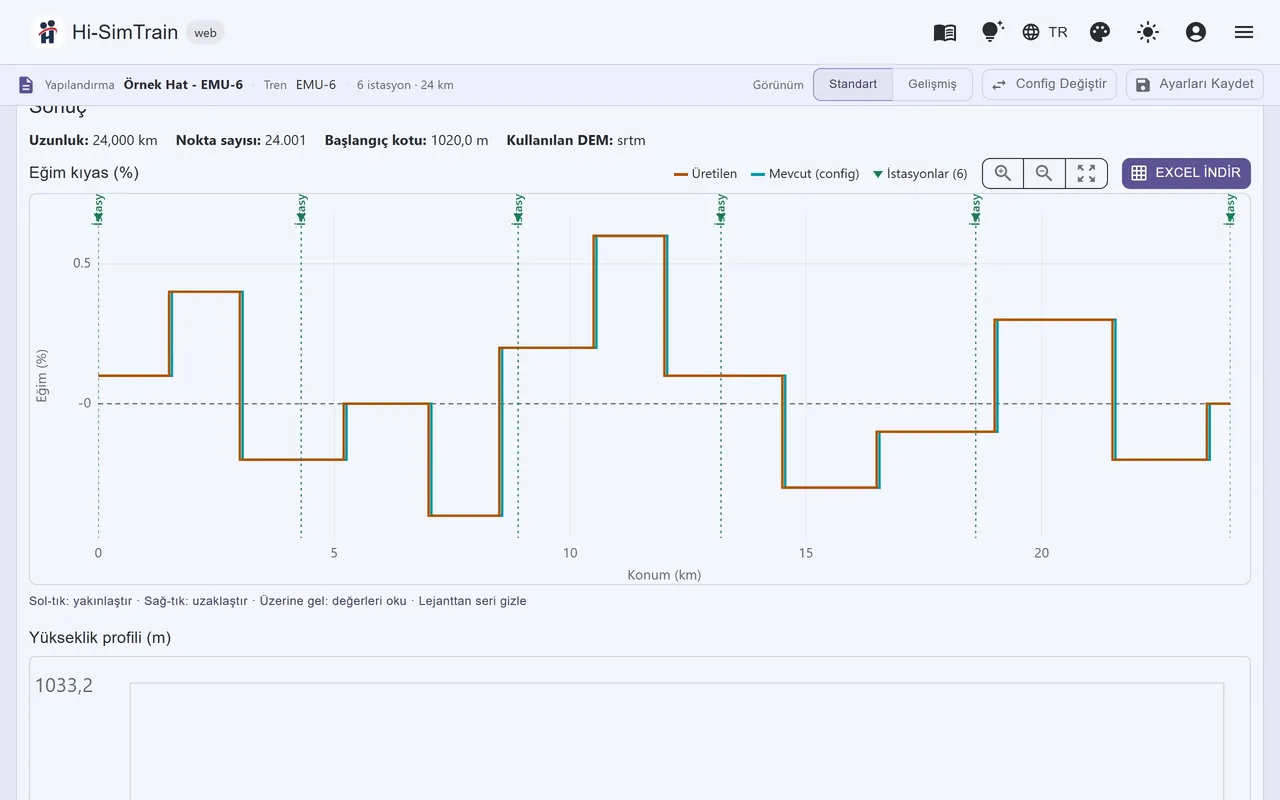Zoom out on the gradient chart

[1044, 173]
